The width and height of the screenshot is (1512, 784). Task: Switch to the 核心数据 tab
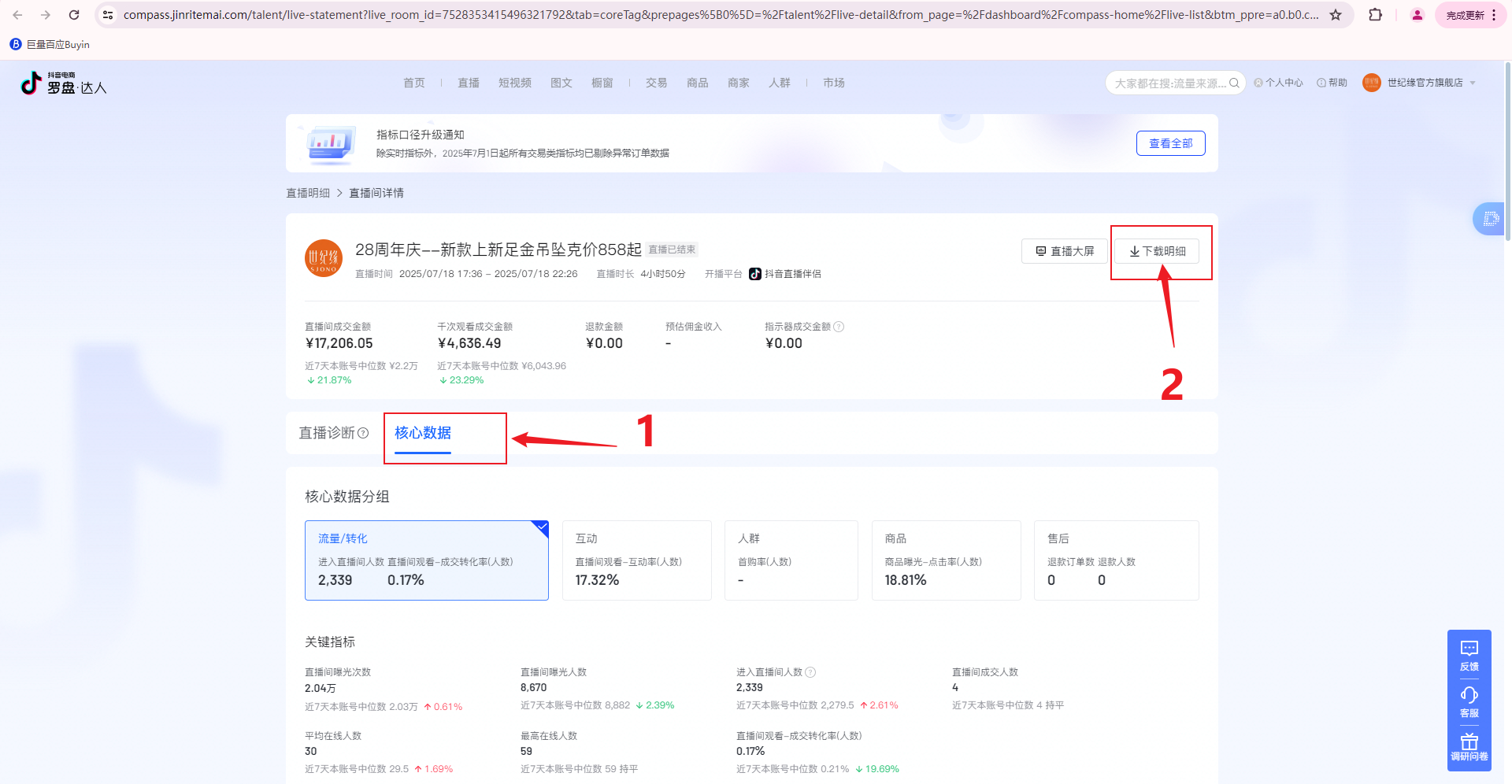[423, 433]
